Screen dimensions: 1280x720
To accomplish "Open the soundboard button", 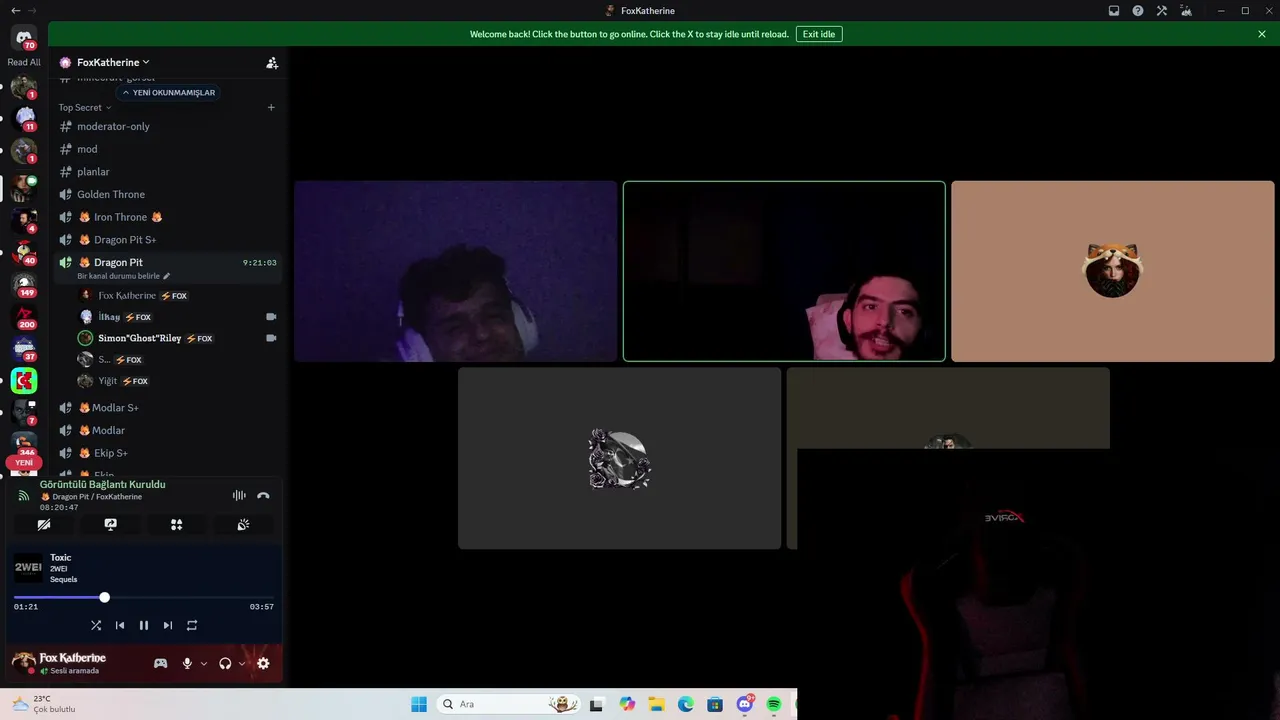I will pos(243,524).
